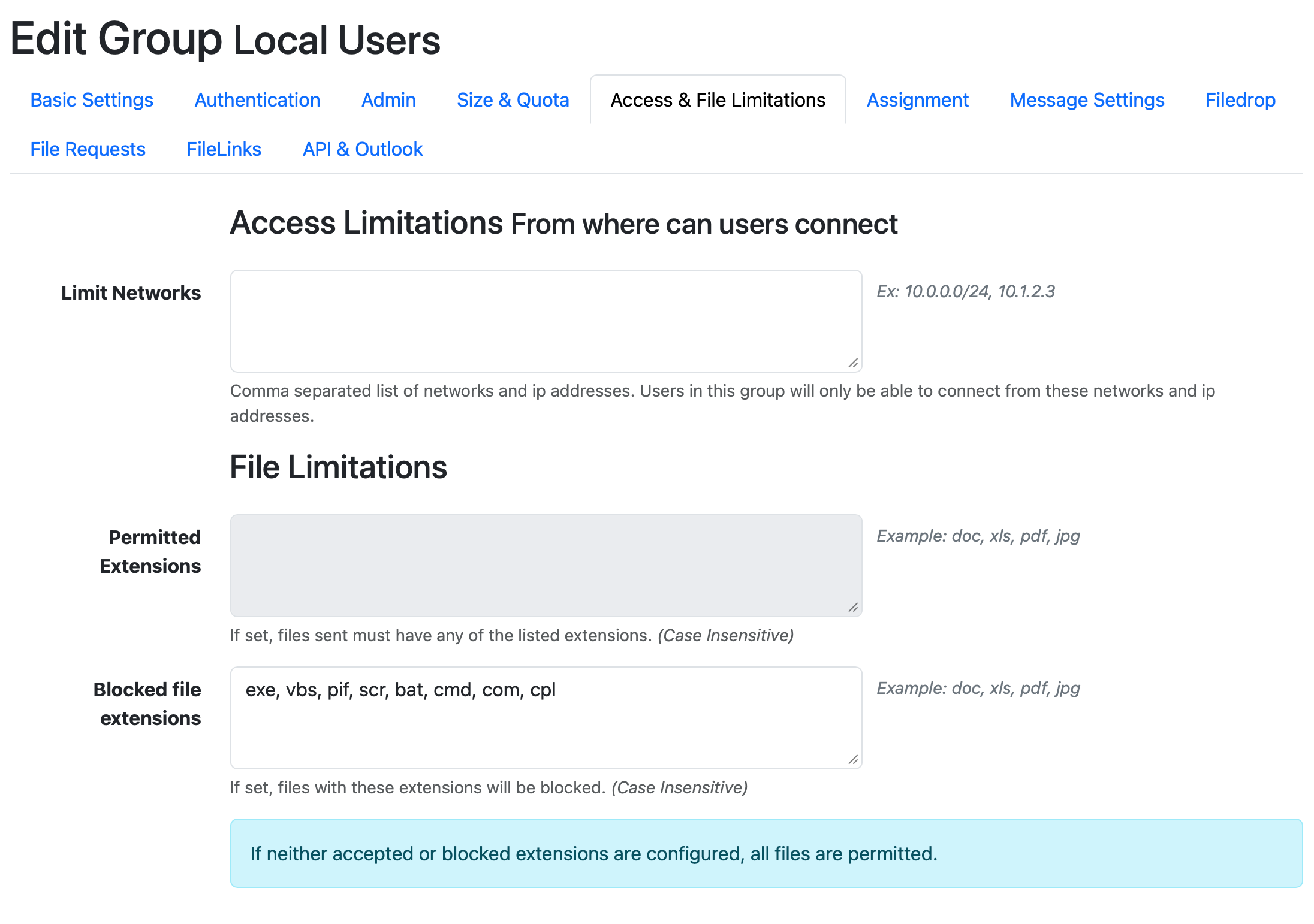Open the Size & Quota tab

tap(513, 100)
